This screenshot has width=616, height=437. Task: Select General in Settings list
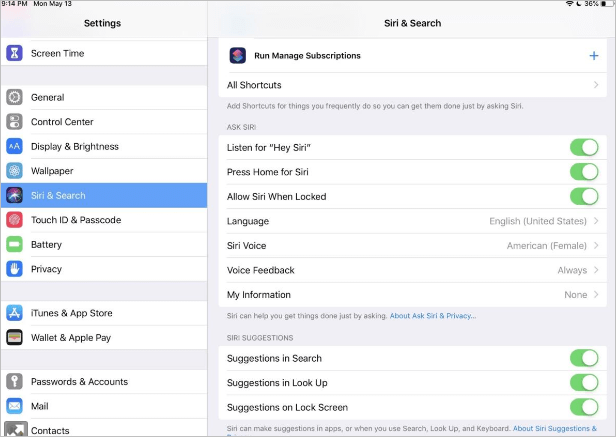104,97
